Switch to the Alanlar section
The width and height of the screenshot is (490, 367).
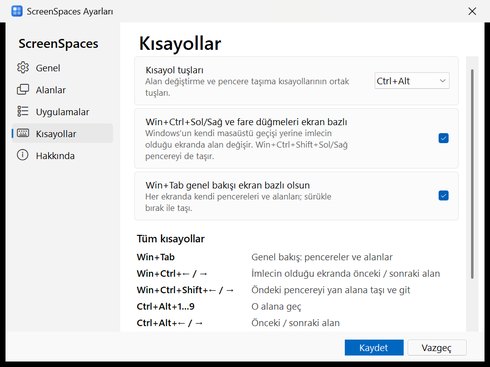[x=63, y=90]
